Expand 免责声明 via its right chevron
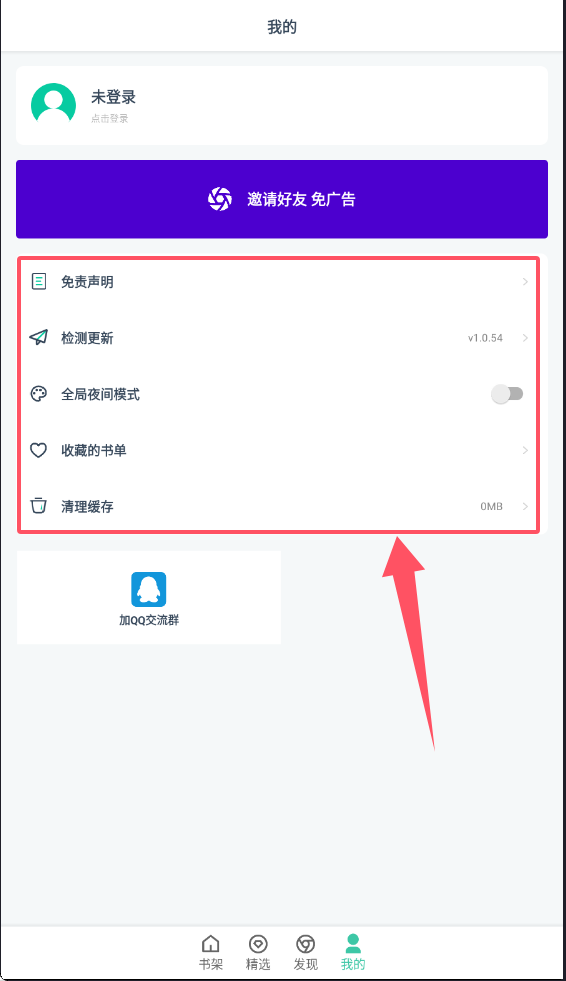Image resolution: width=566 pixels, height=981 pixels. 525,282
